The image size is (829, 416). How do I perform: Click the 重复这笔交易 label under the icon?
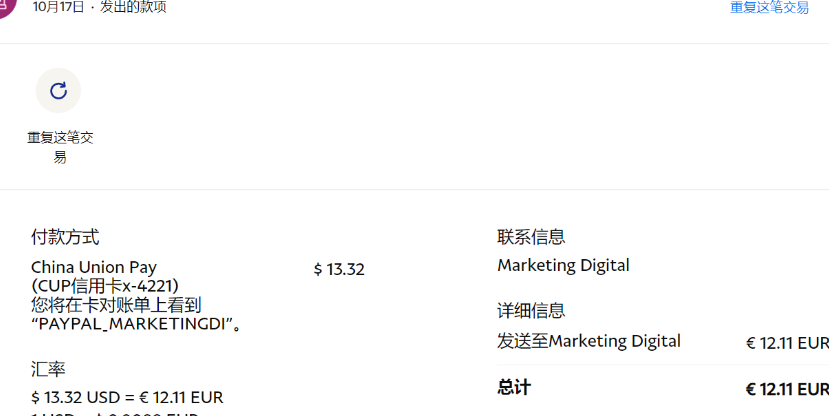(60, 146)
